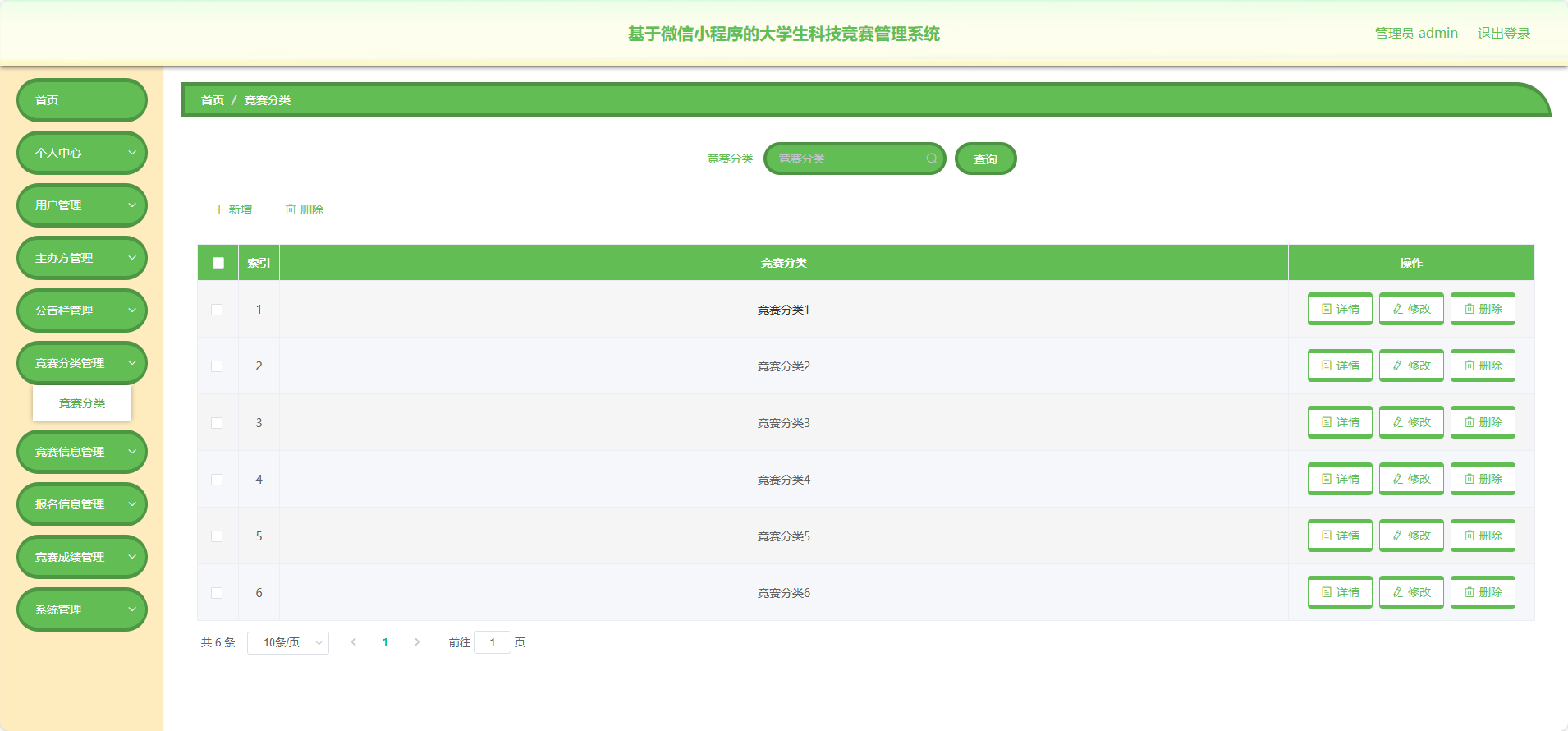
Task: Edit 竞赛分类2 with 修改 button
Action: (x=1411, y=365)
